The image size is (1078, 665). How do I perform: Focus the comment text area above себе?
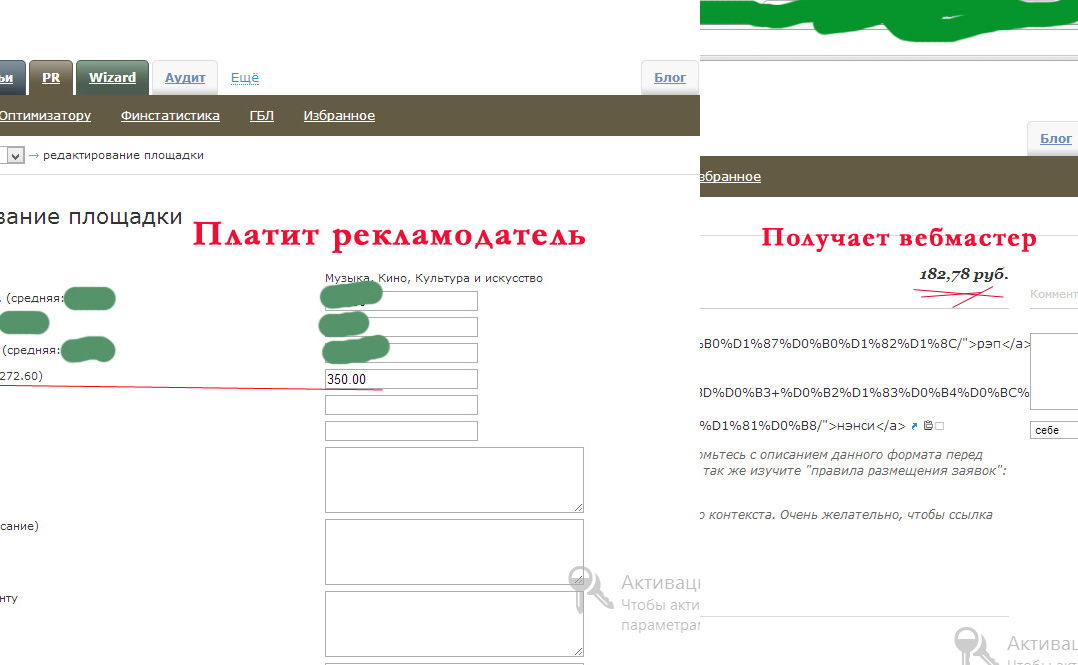click(1054, 371)
